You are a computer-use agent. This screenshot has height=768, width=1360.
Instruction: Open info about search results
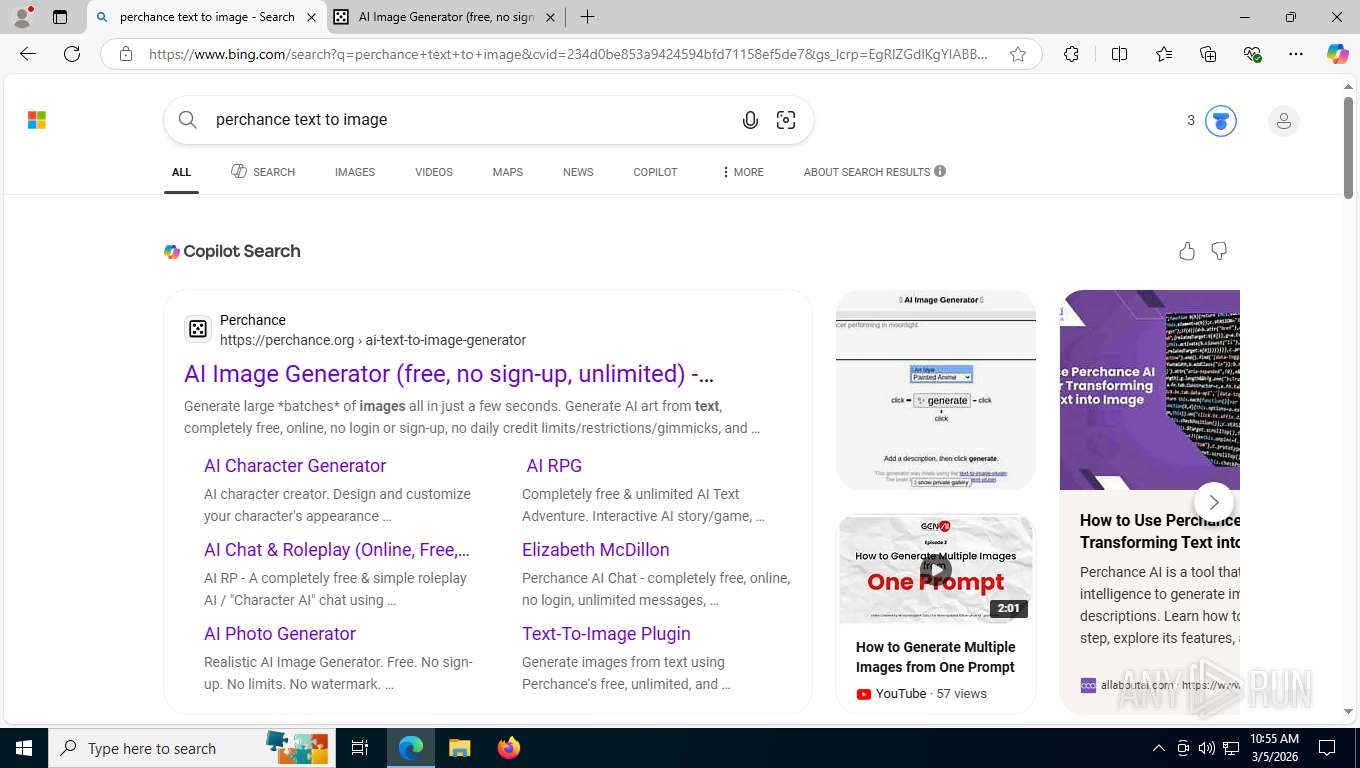(x=940, y=171)
